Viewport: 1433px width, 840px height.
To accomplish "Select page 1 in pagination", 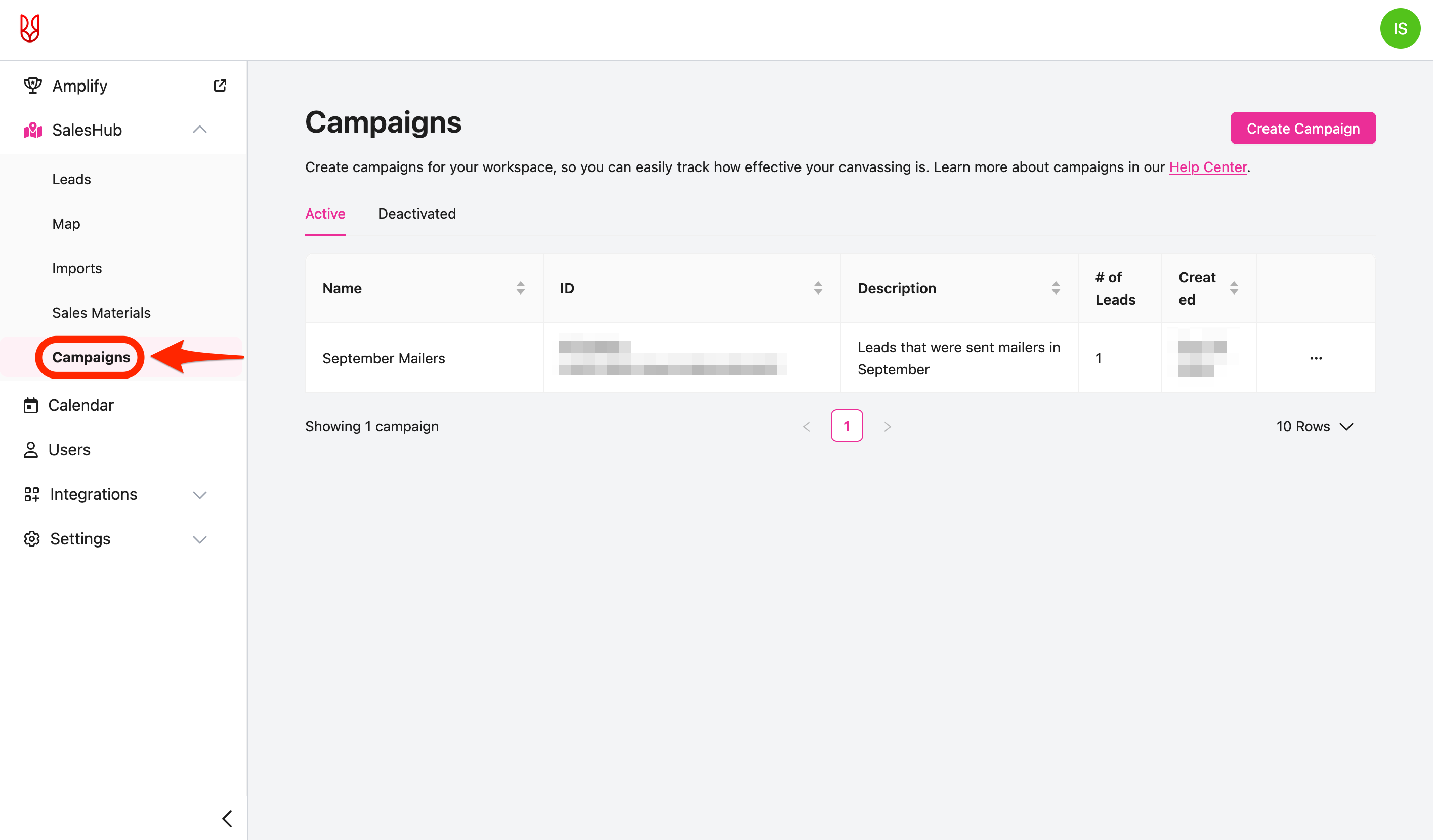I will [847, 426].
